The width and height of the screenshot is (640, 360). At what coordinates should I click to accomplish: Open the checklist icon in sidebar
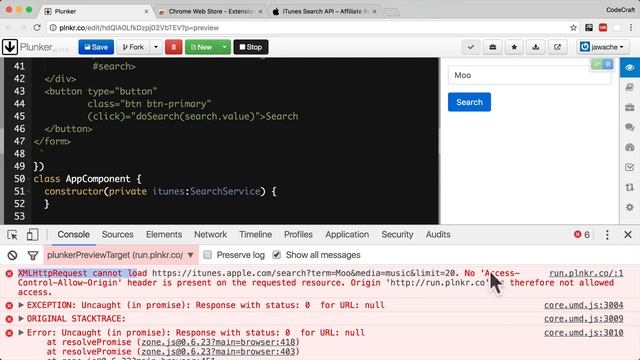click(629, 167)
